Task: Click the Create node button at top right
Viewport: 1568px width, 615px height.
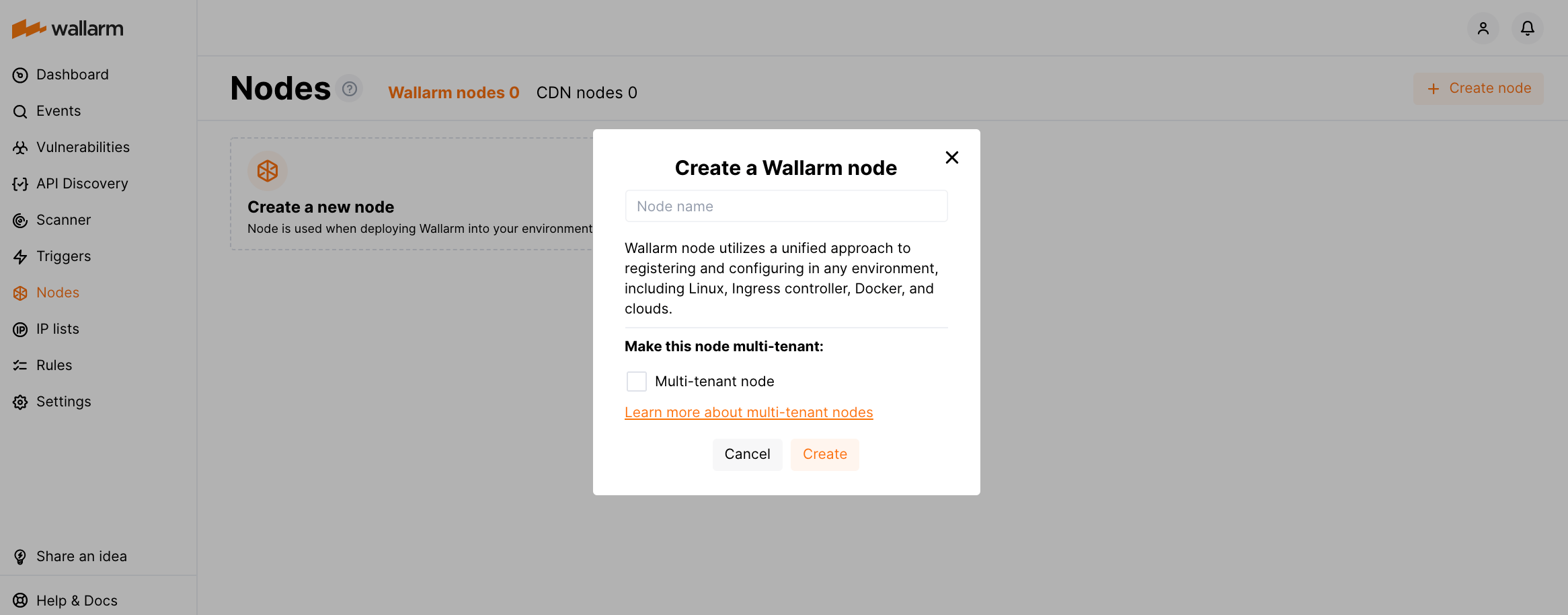Action: point(1479,89)
